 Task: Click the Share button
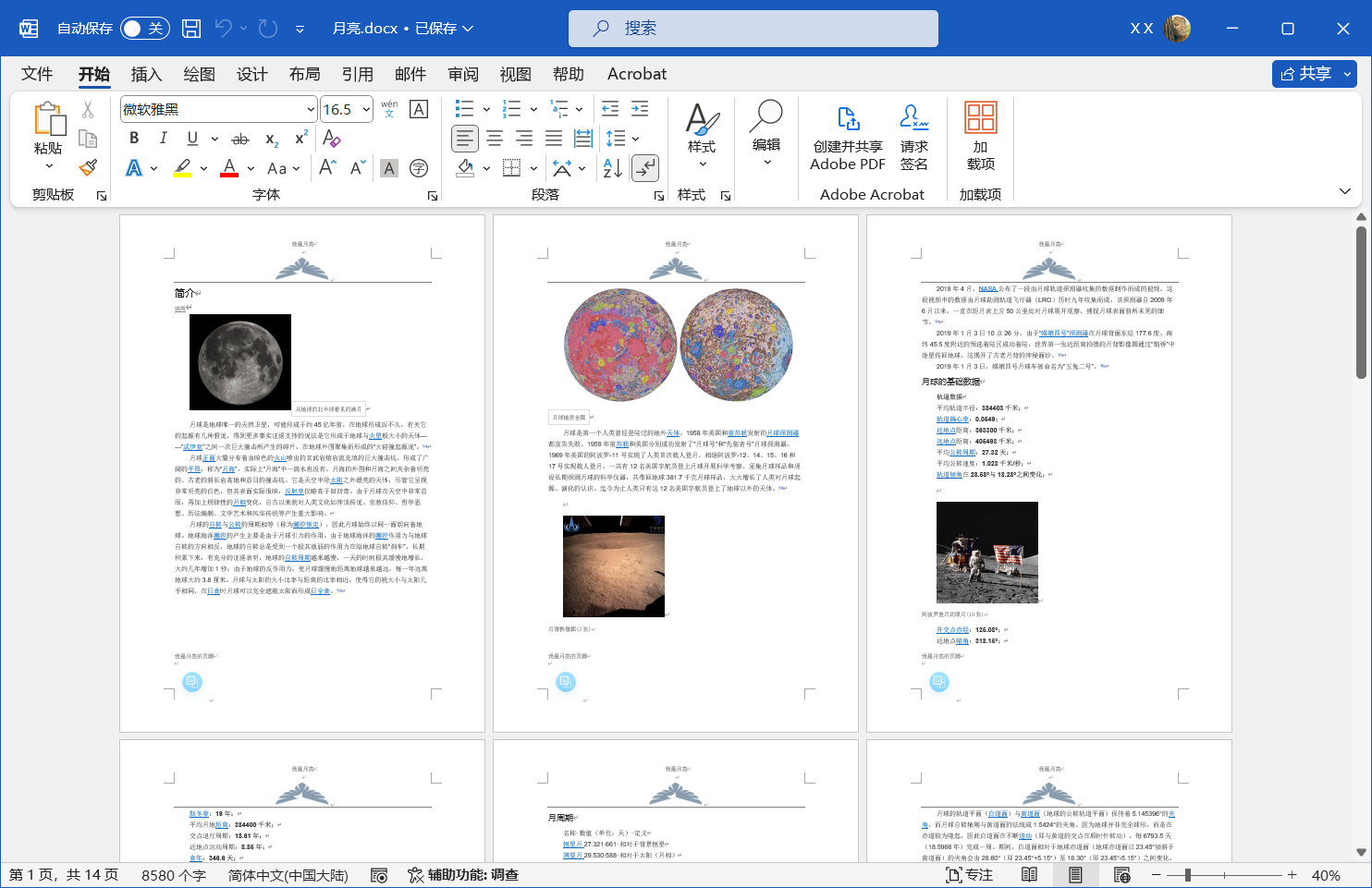click(1305, 74)
